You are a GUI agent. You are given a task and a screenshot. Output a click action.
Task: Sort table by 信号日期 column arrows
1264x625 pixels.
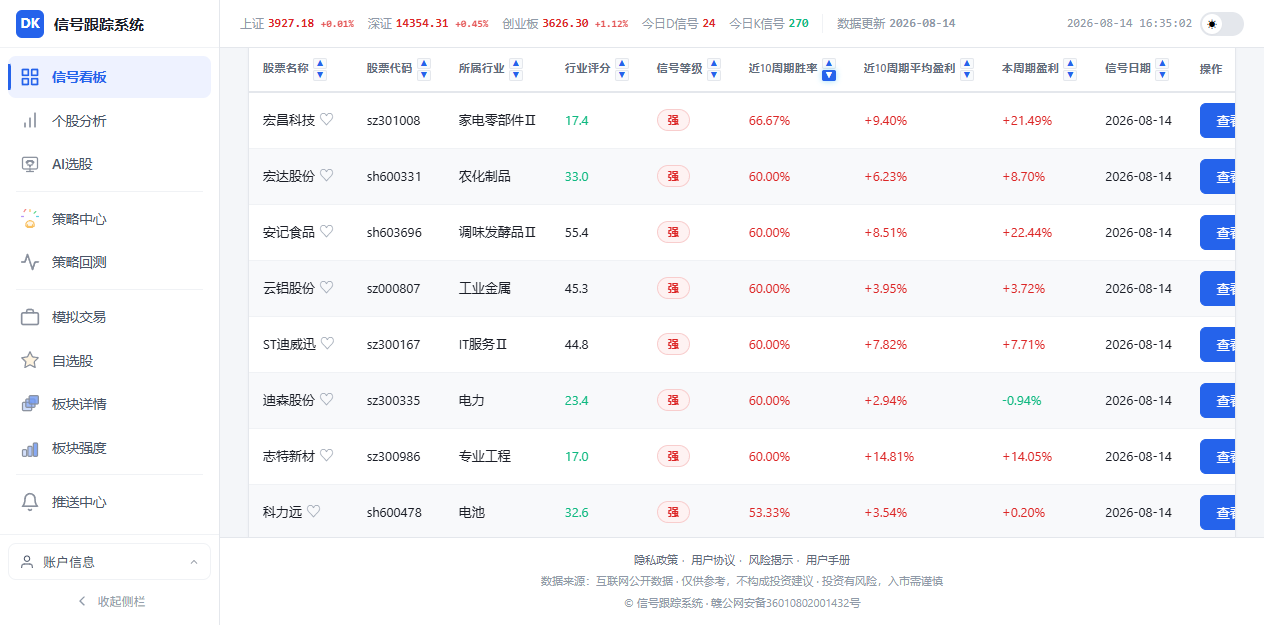click(x=1163, y=69)
